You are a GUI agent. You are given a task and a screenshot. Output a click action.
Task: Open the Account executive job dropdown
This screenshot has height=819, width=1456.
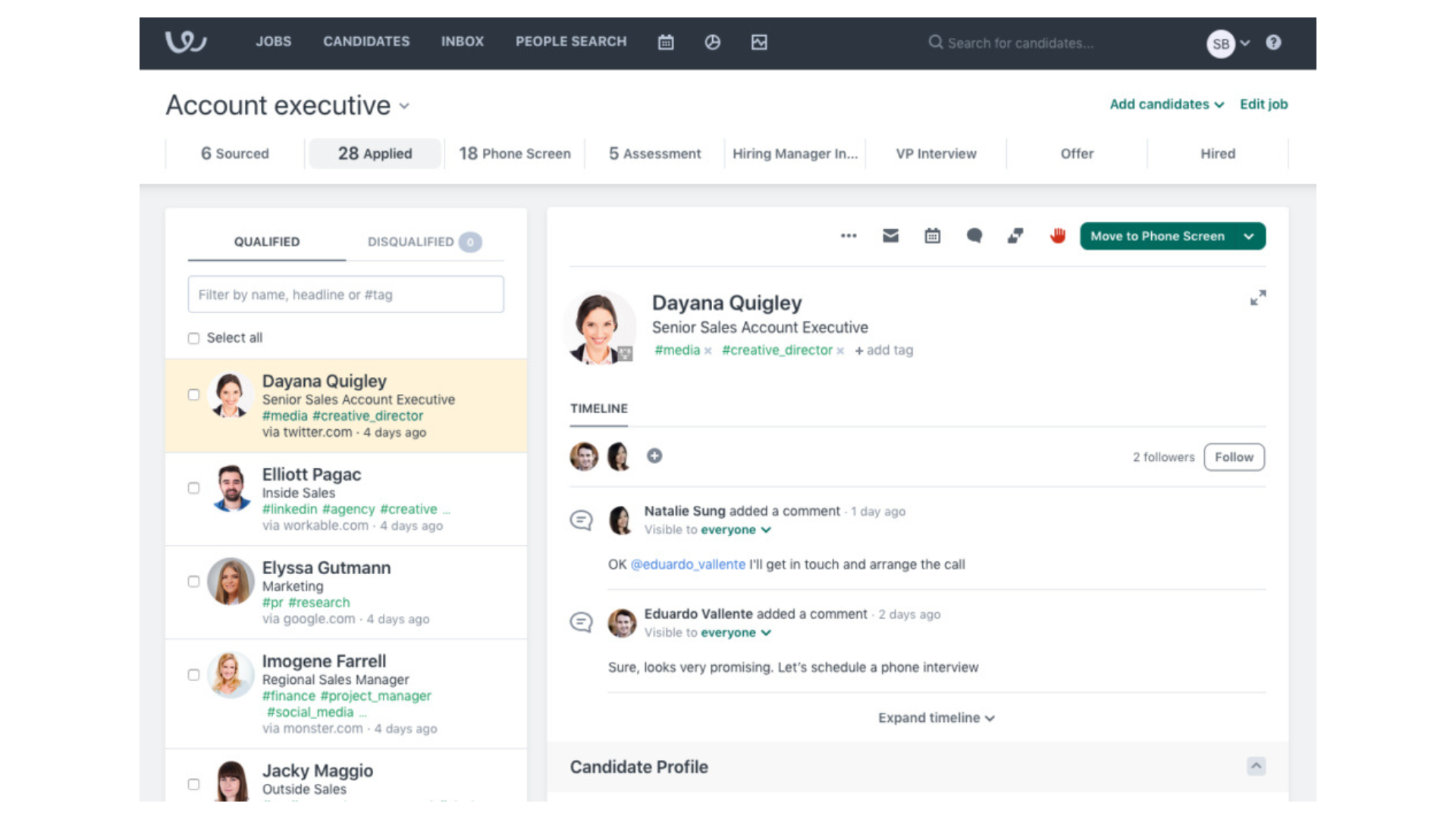404,106
